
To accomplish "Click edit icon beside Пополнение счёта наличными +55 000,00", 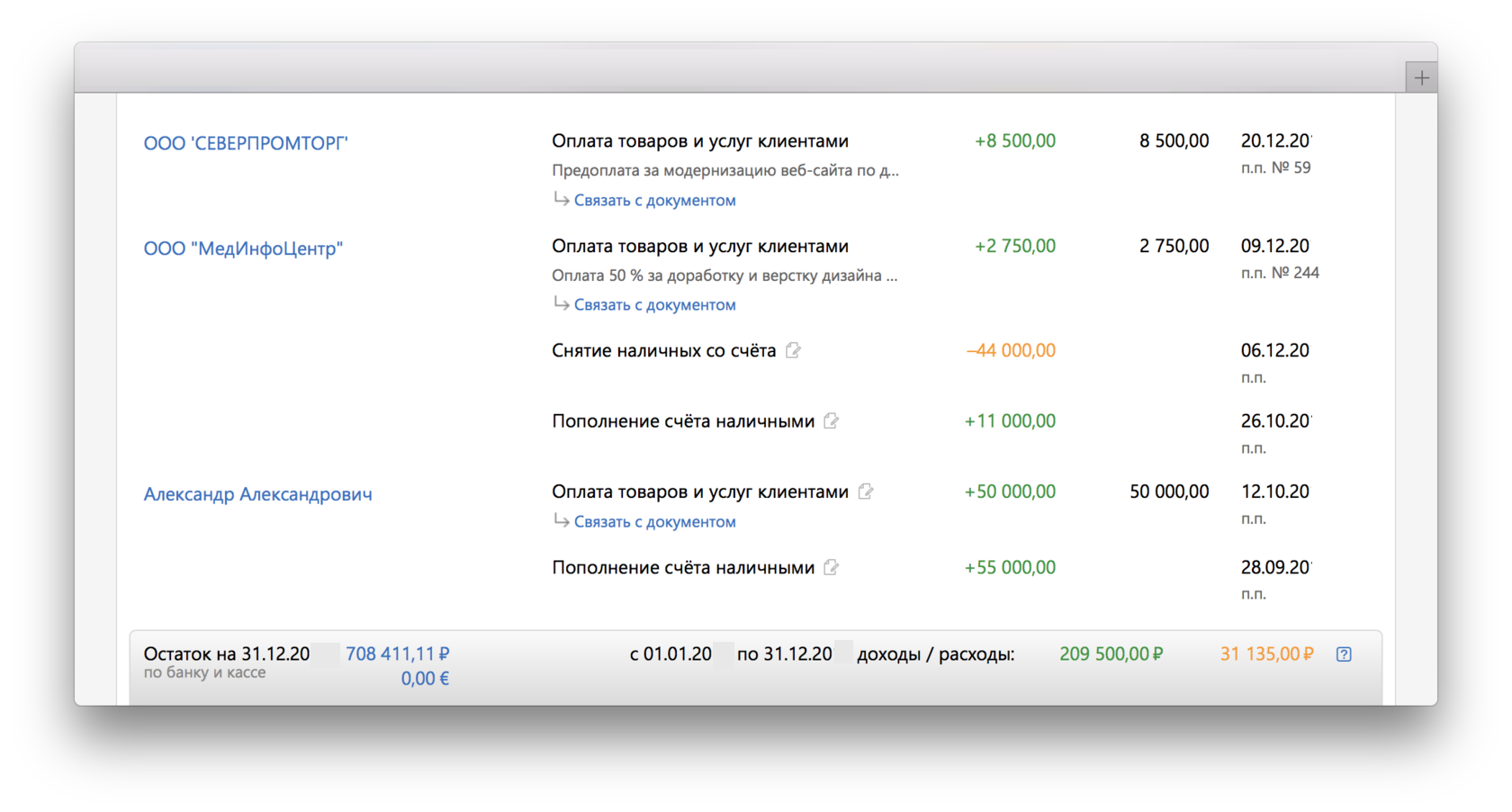I will [831, 567].
